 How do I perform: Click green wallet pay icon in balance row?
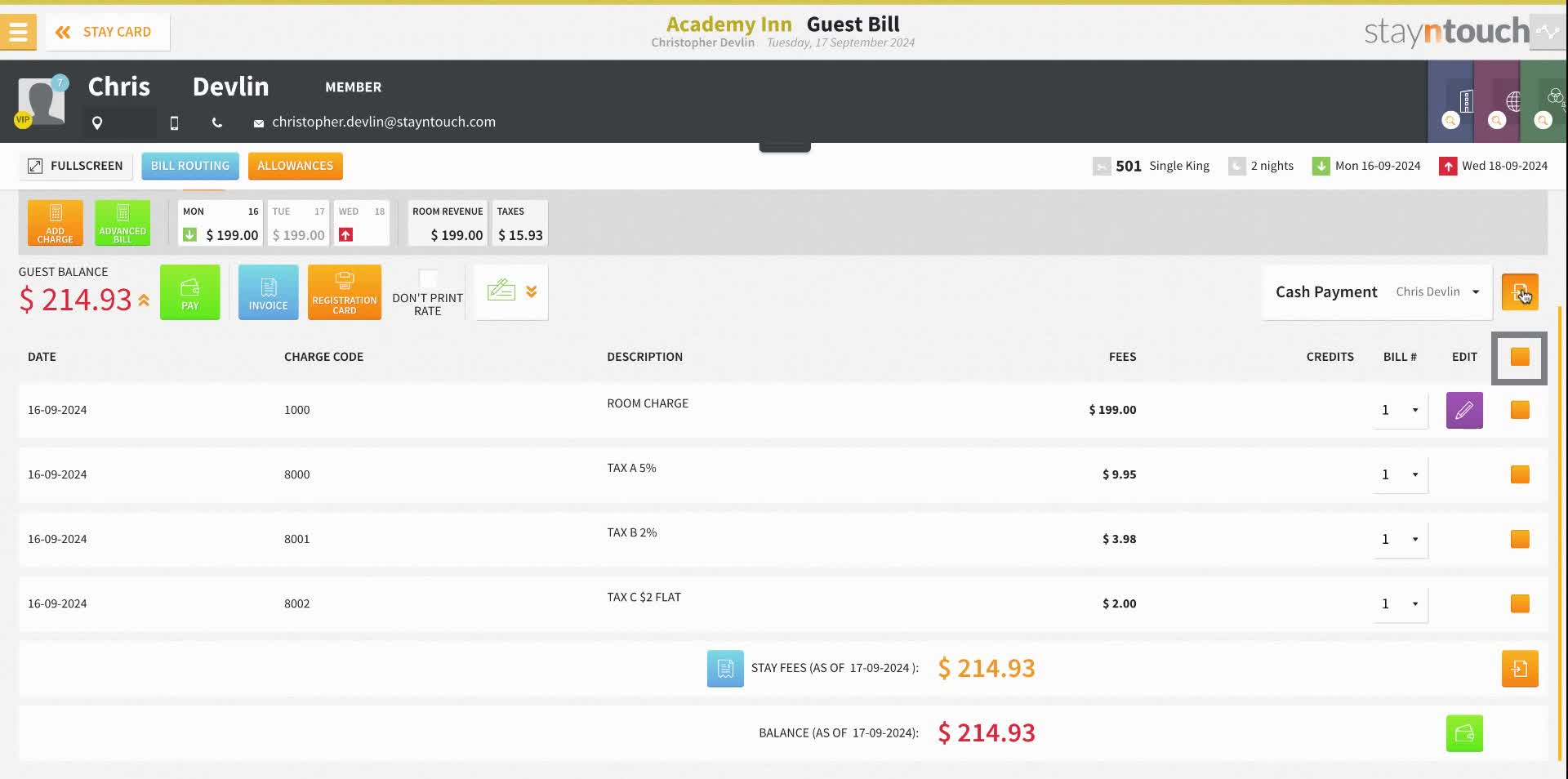coord(1464,733)
